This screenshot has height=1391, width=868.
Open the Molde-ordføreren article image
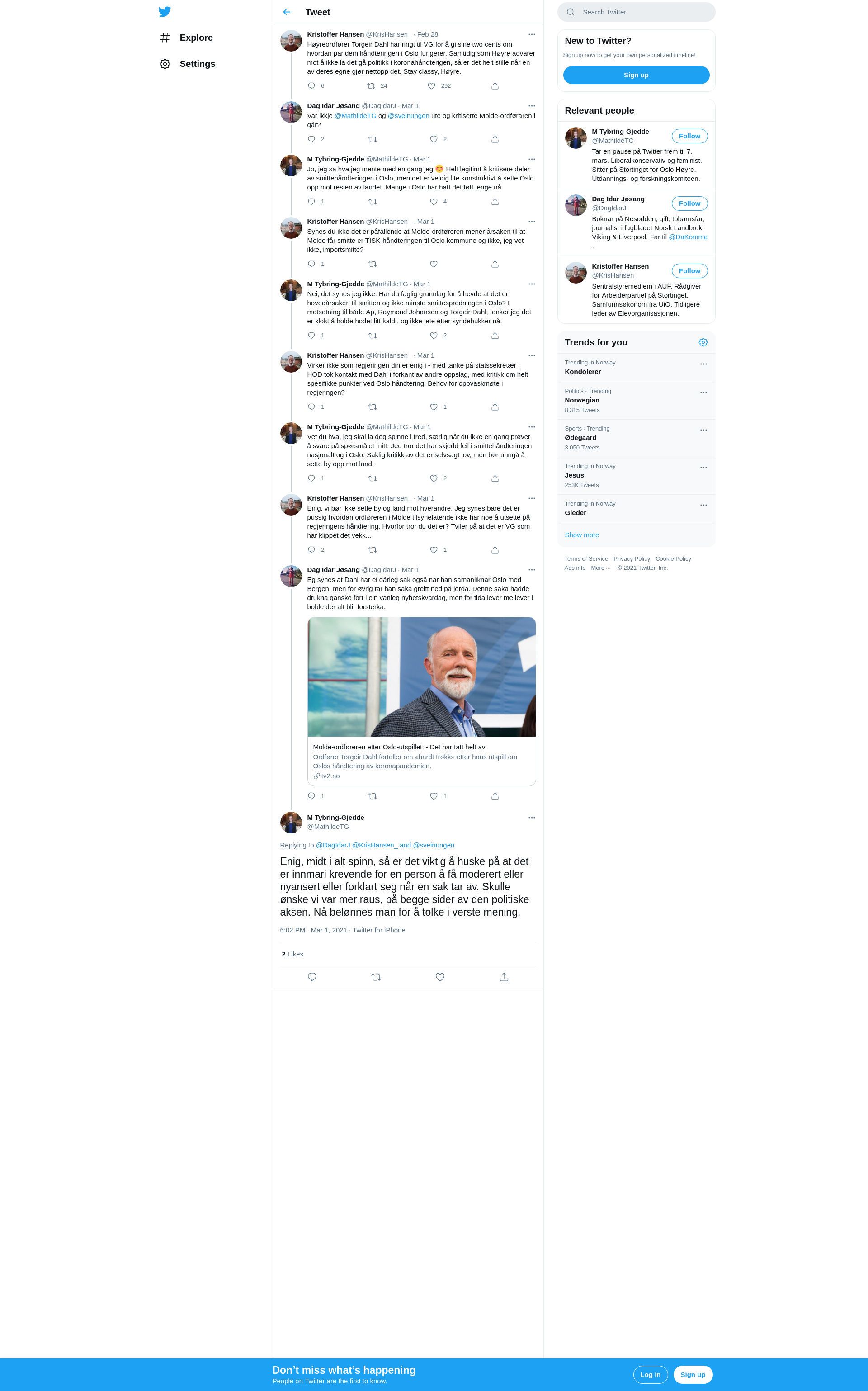421,677
